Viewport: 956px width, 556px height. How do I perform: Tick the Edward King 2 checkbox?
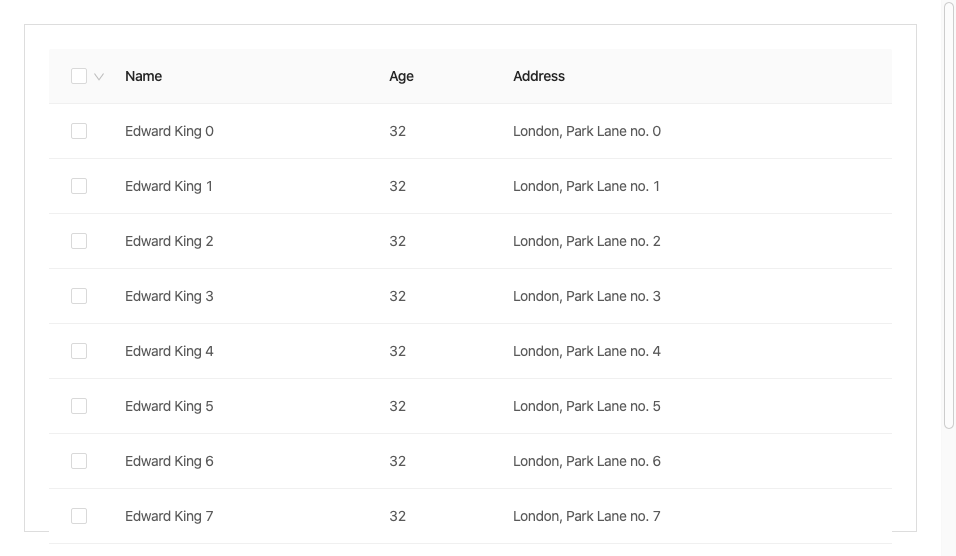pyautogui.click(x=79, y=241)
